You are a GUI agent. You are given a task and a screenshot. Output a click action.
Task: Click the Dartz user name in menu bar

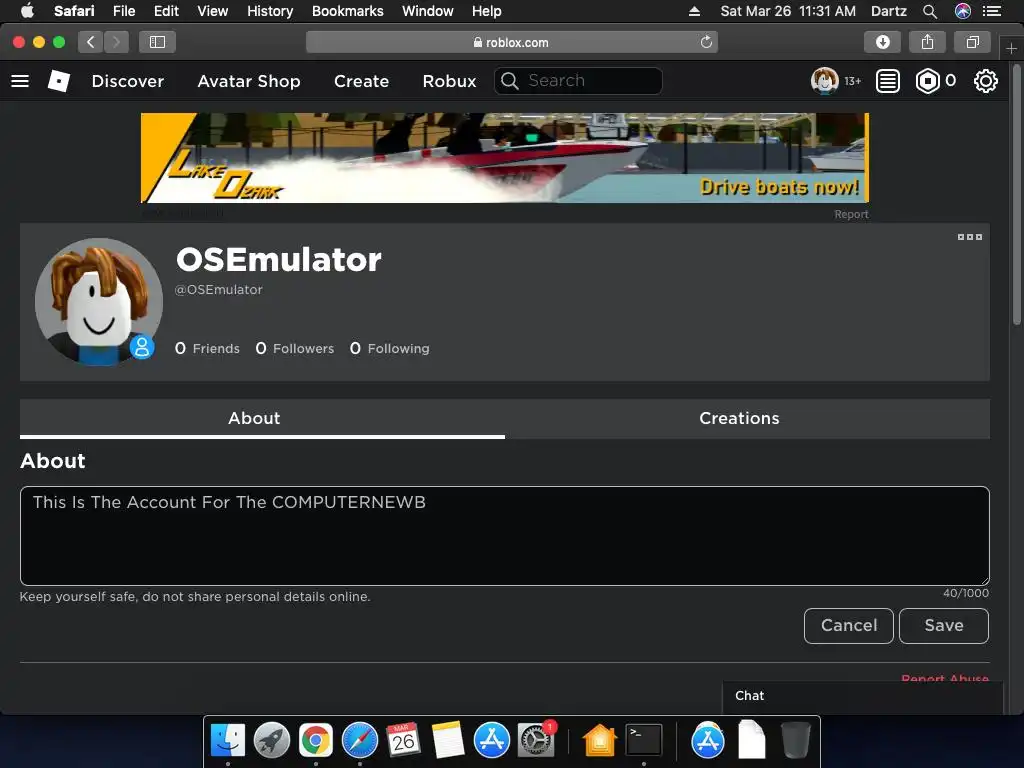[888, 11]
